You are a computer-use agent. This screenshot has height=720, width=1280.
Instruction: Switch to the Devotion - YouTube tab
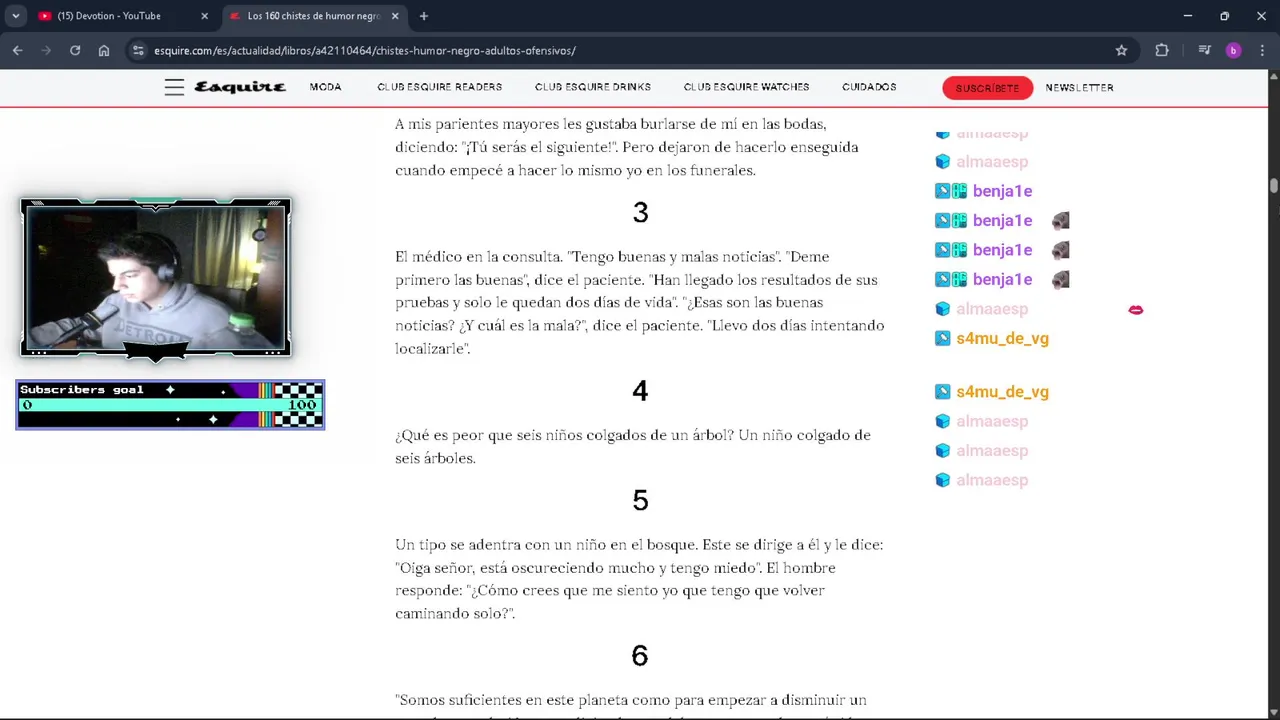(122, 16)
